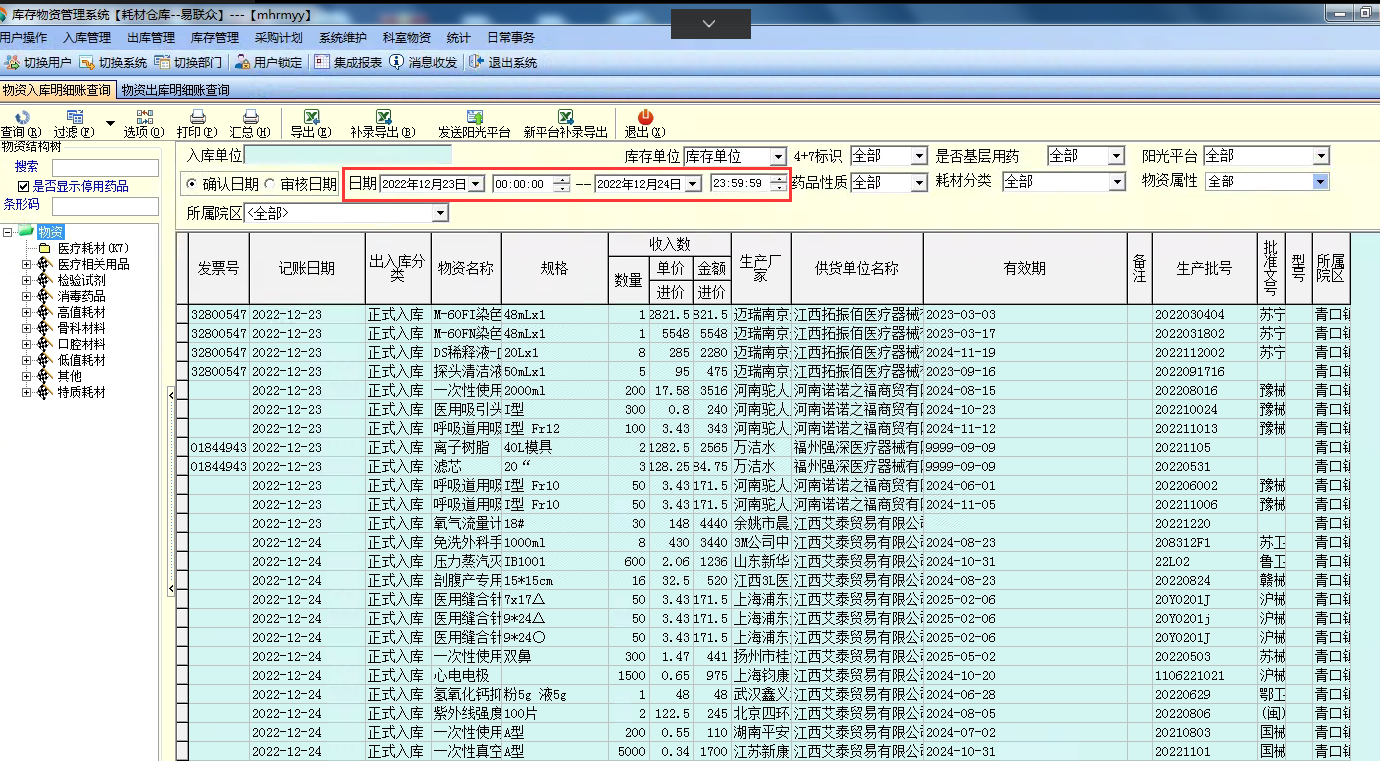
Task: Open the 是否基层用药 dropdown
Action: [x=1117, y=157]
